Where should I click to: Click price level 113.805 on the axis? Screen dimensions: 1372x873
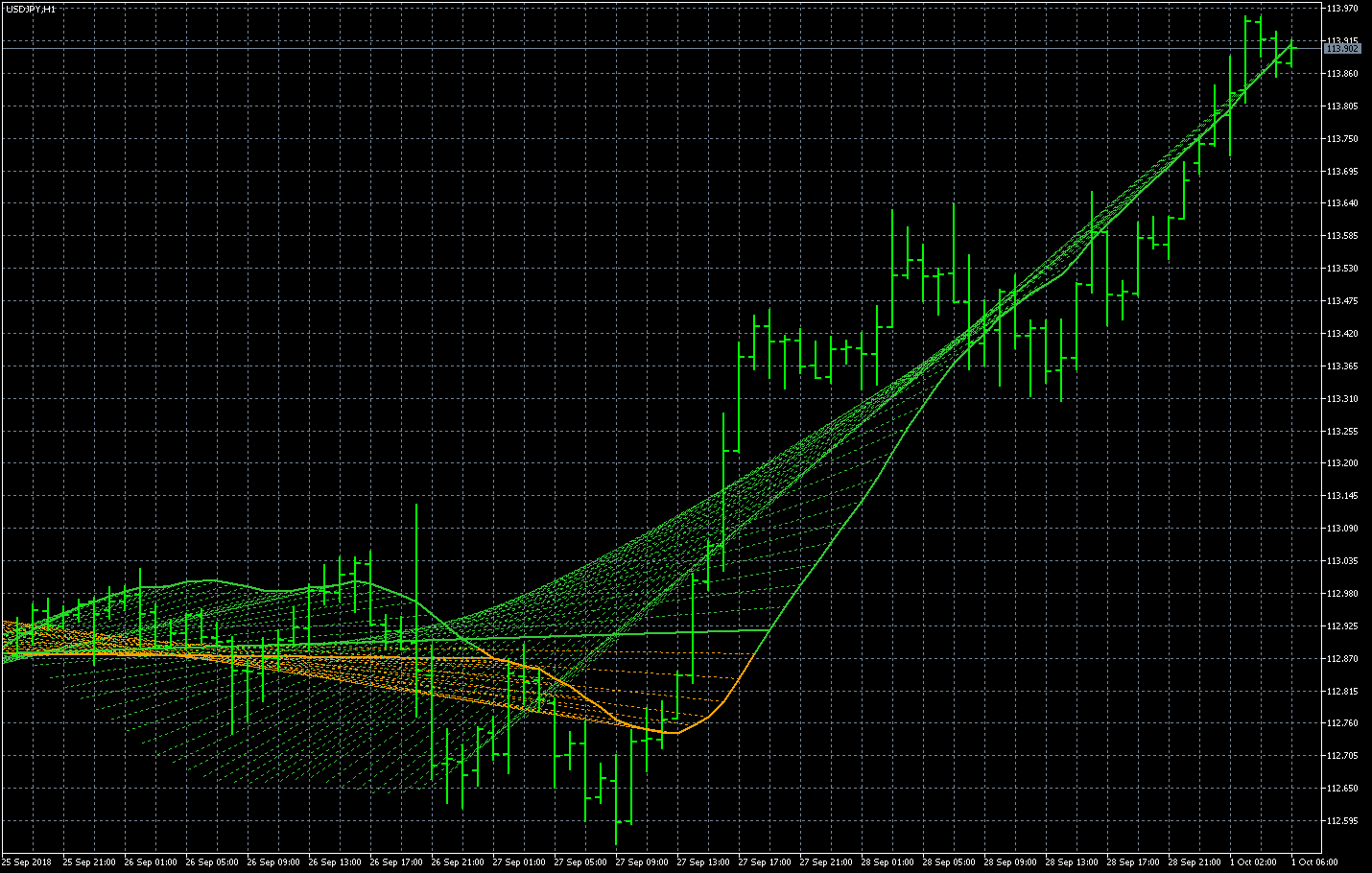[x=1343, y=106]
